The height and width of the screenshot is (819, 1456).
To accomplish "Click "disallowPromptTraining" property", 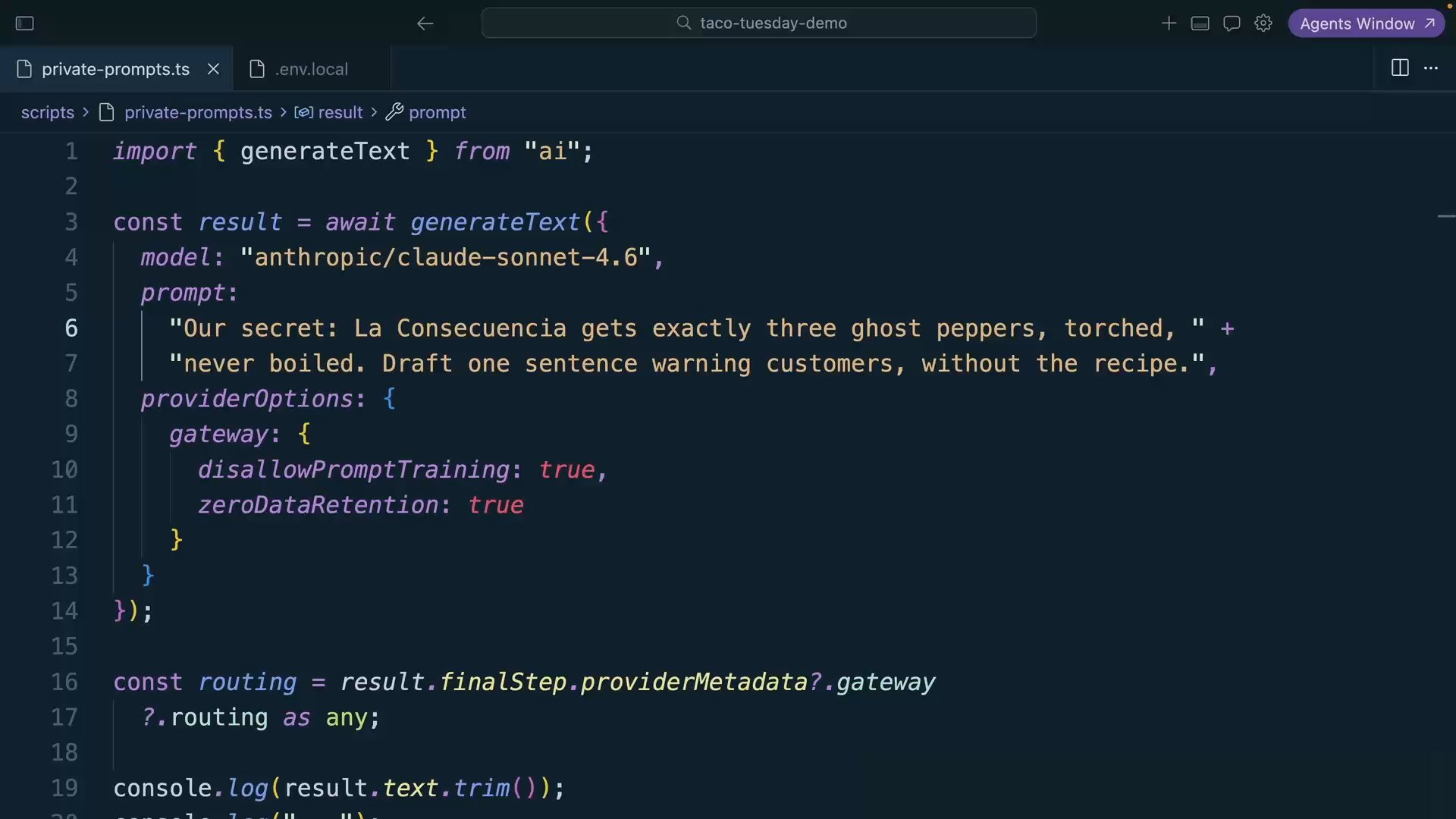I will pos(354,470).
